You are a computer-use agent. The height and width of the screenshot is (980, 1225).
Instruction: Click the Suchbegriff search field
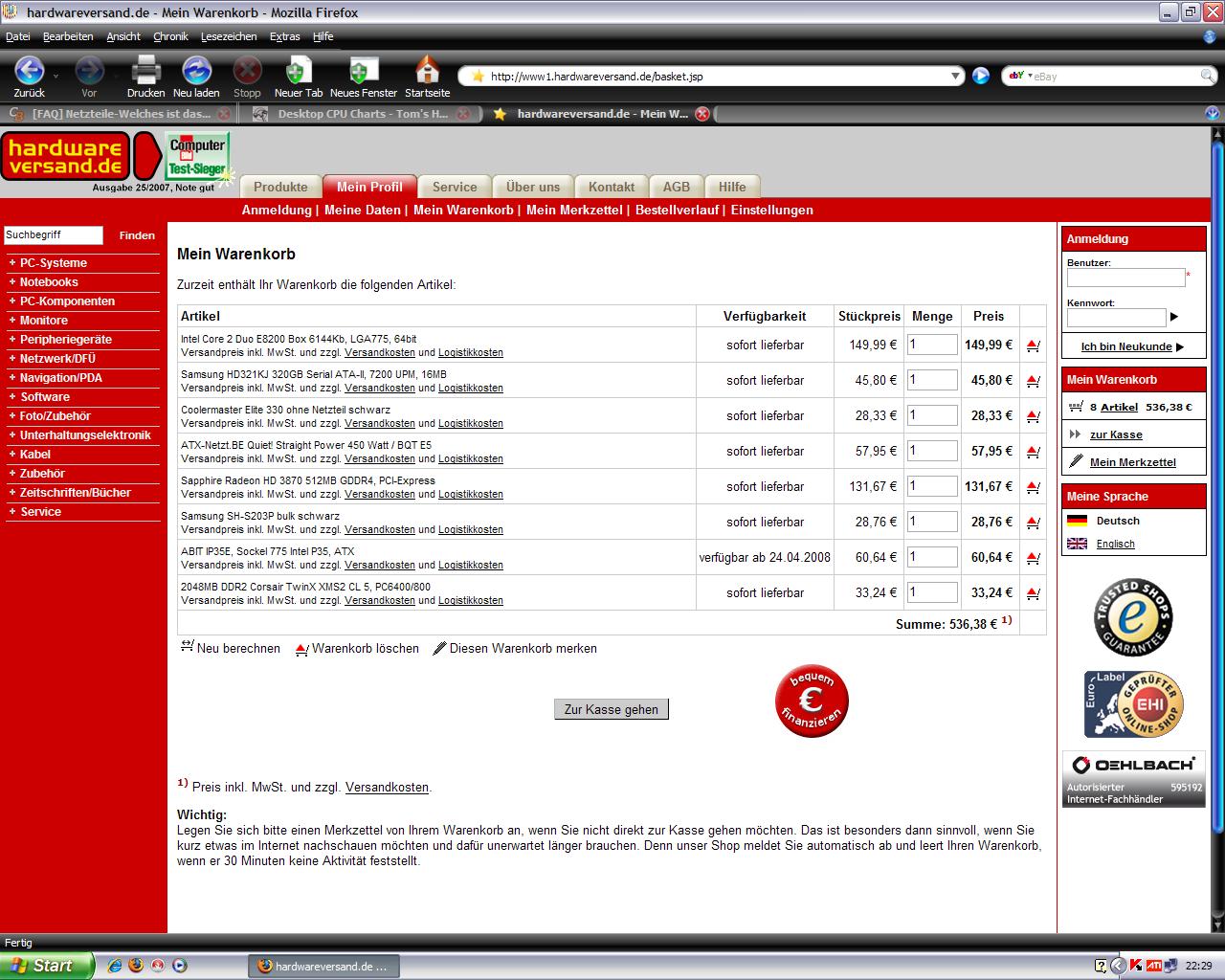click(53, 235)
